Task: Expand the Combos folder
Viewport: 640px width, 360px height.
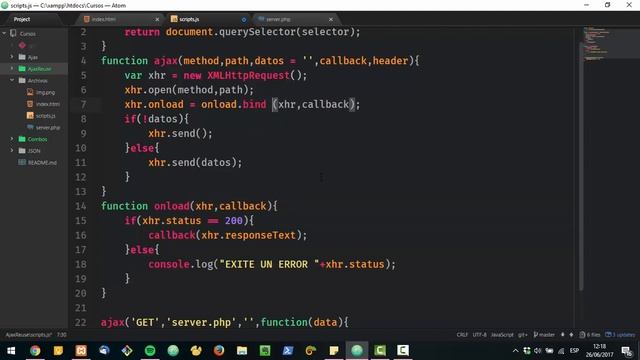Action: coord(12,139)
